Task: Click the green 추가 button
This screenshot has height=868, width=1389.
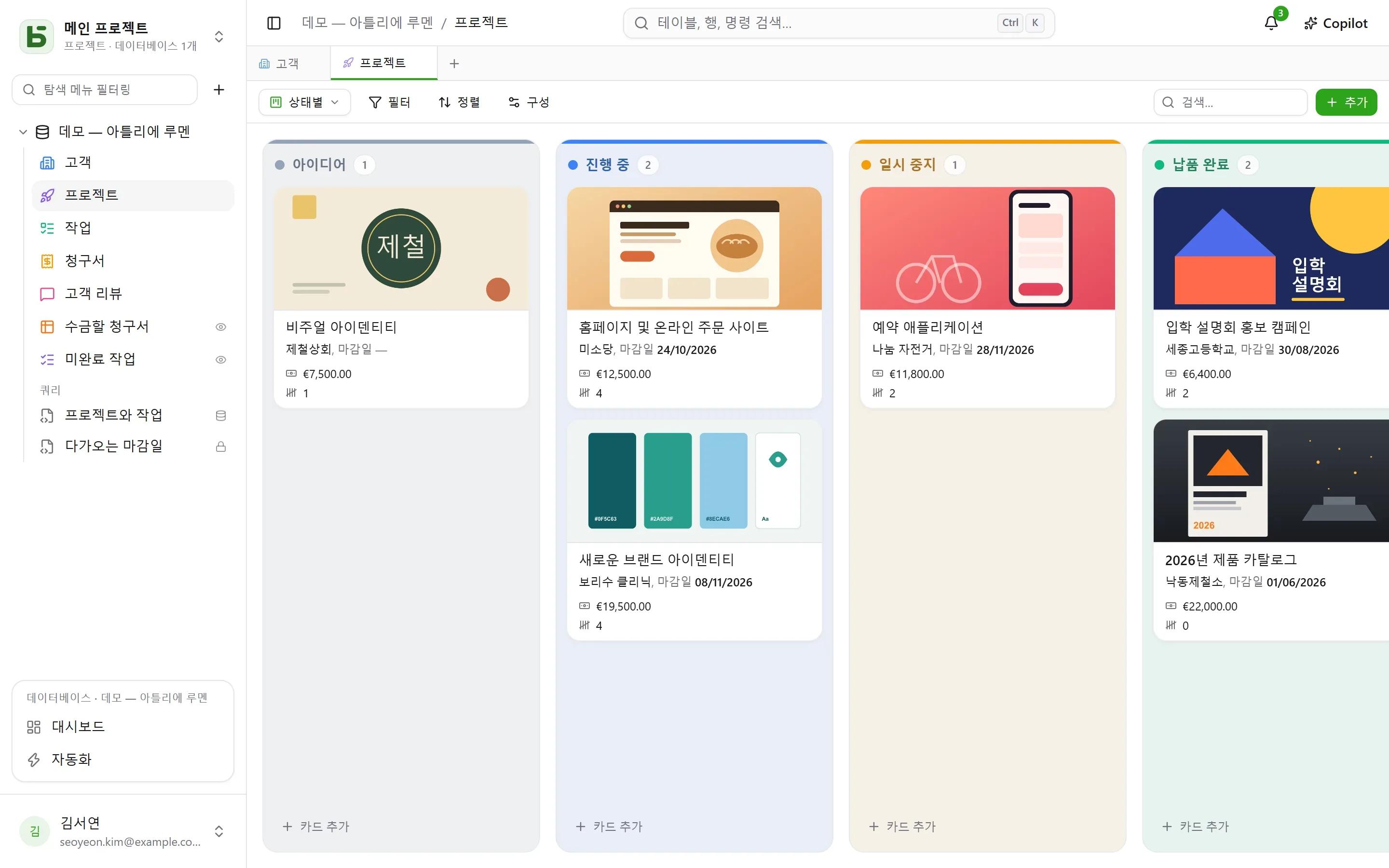Action: click(1346, 102)
